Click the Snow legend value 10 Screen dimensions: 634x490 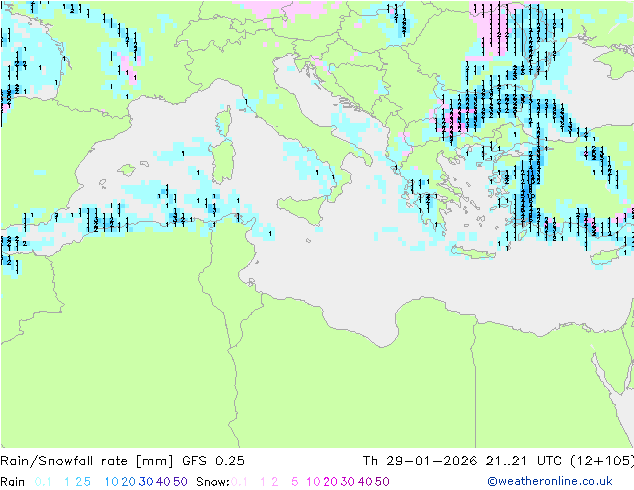click(x=313, y=482)
